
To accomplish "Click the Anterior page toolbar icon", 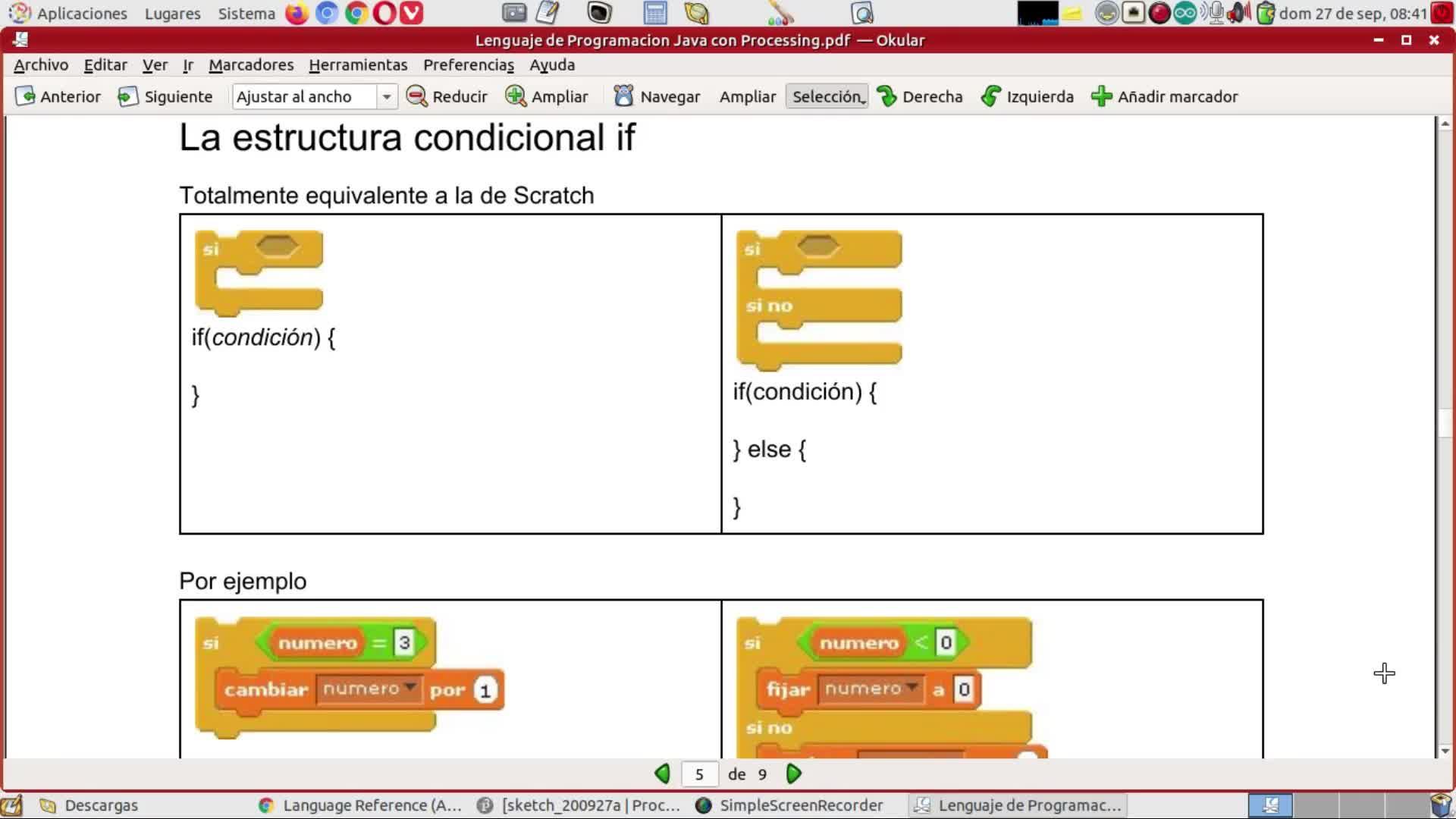I will tap(25, 96).
